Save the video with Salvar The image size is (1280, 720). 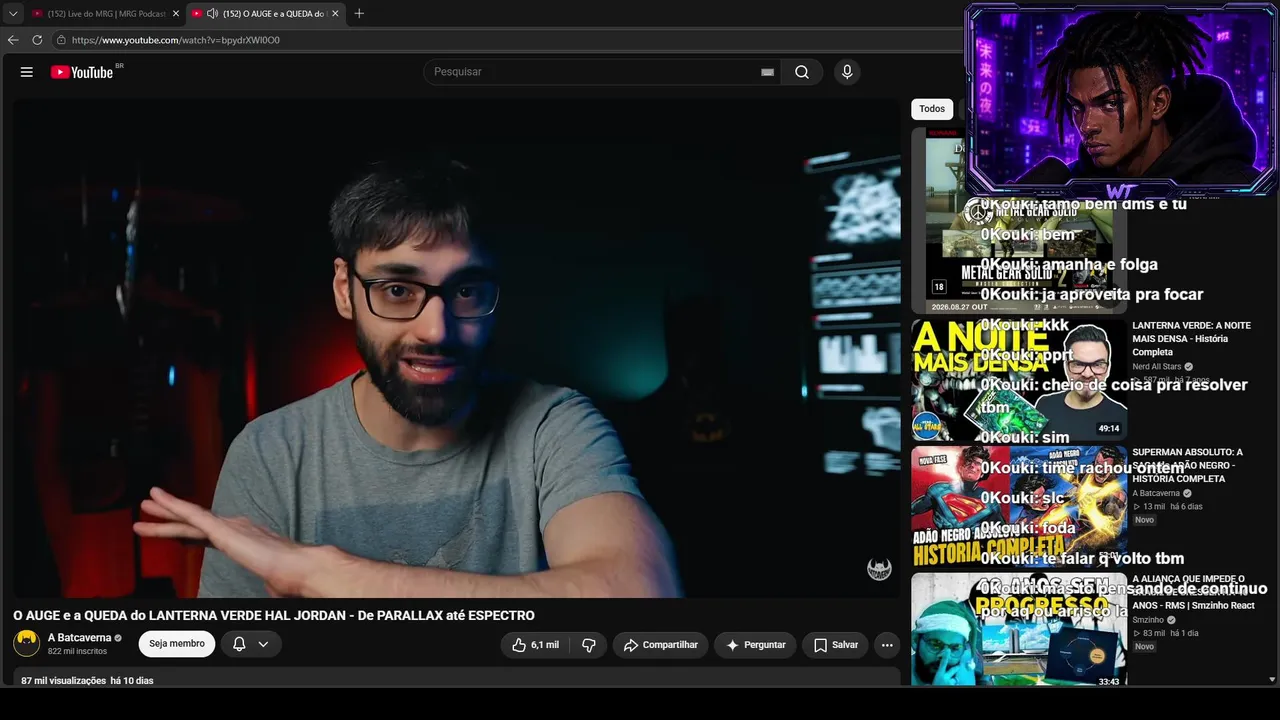tap(835, 645)
